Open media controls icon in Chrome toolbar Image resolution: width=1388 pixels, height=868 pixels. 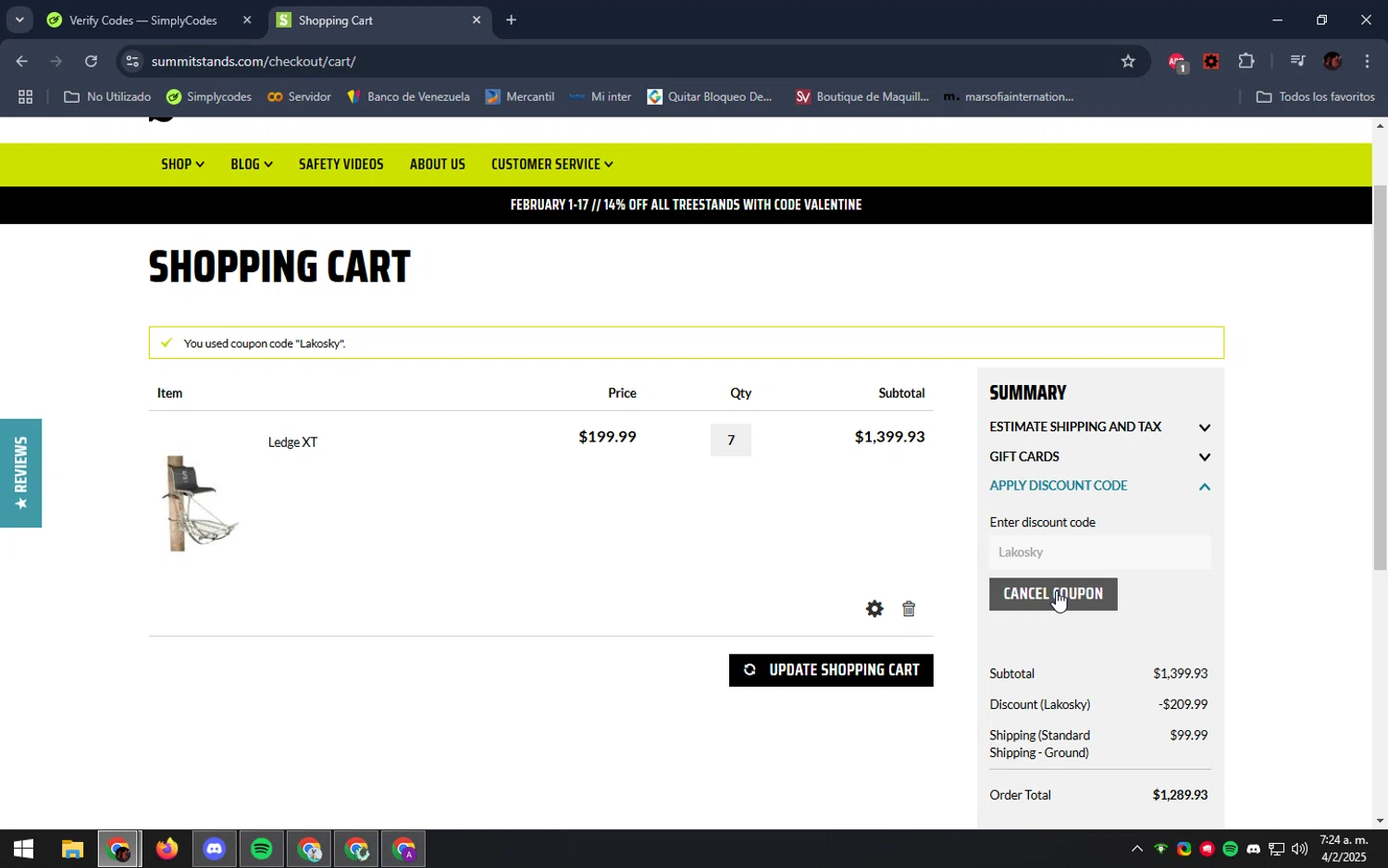(x=1297, y=61)
